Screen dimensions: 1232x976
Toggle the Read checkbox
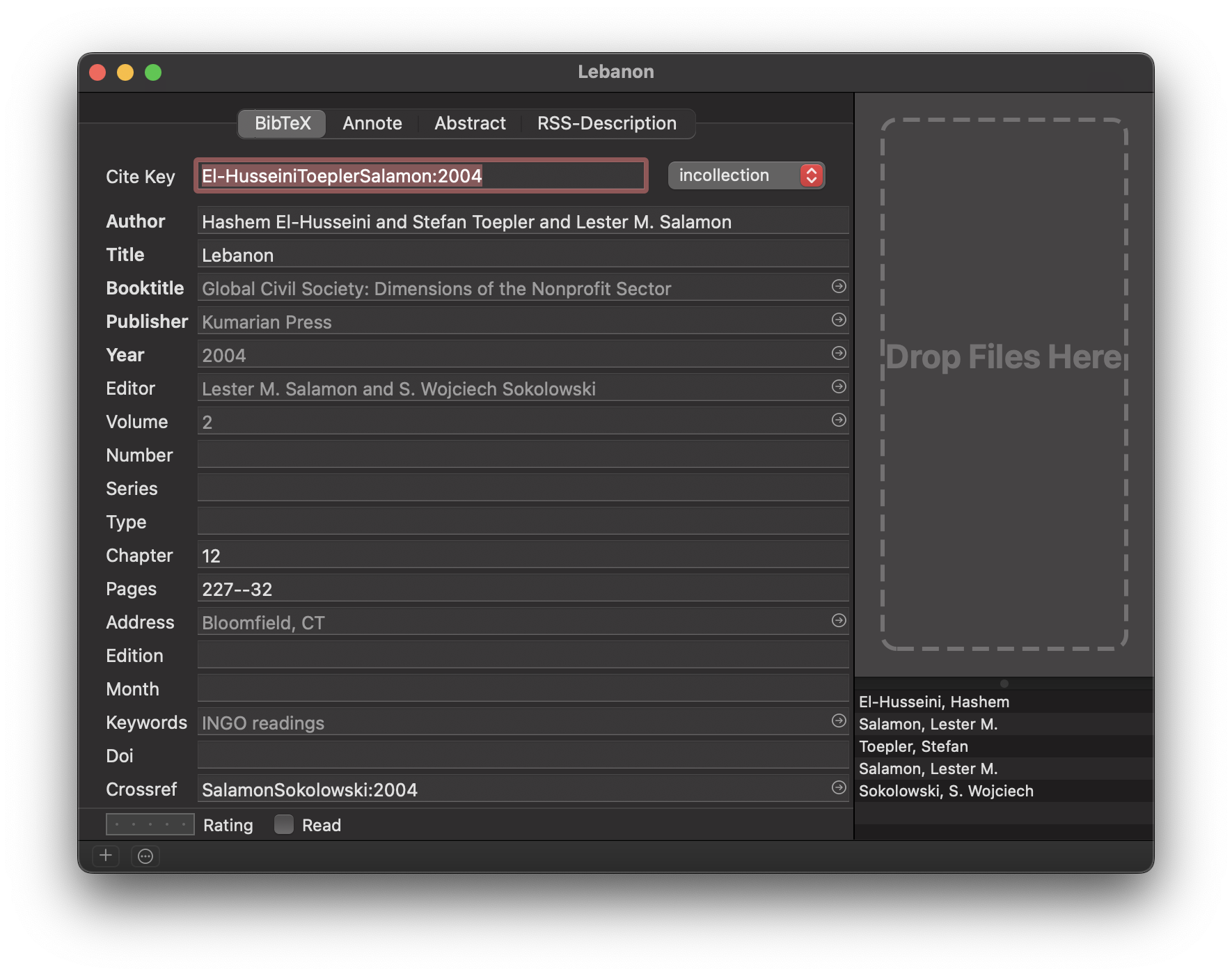284,824
